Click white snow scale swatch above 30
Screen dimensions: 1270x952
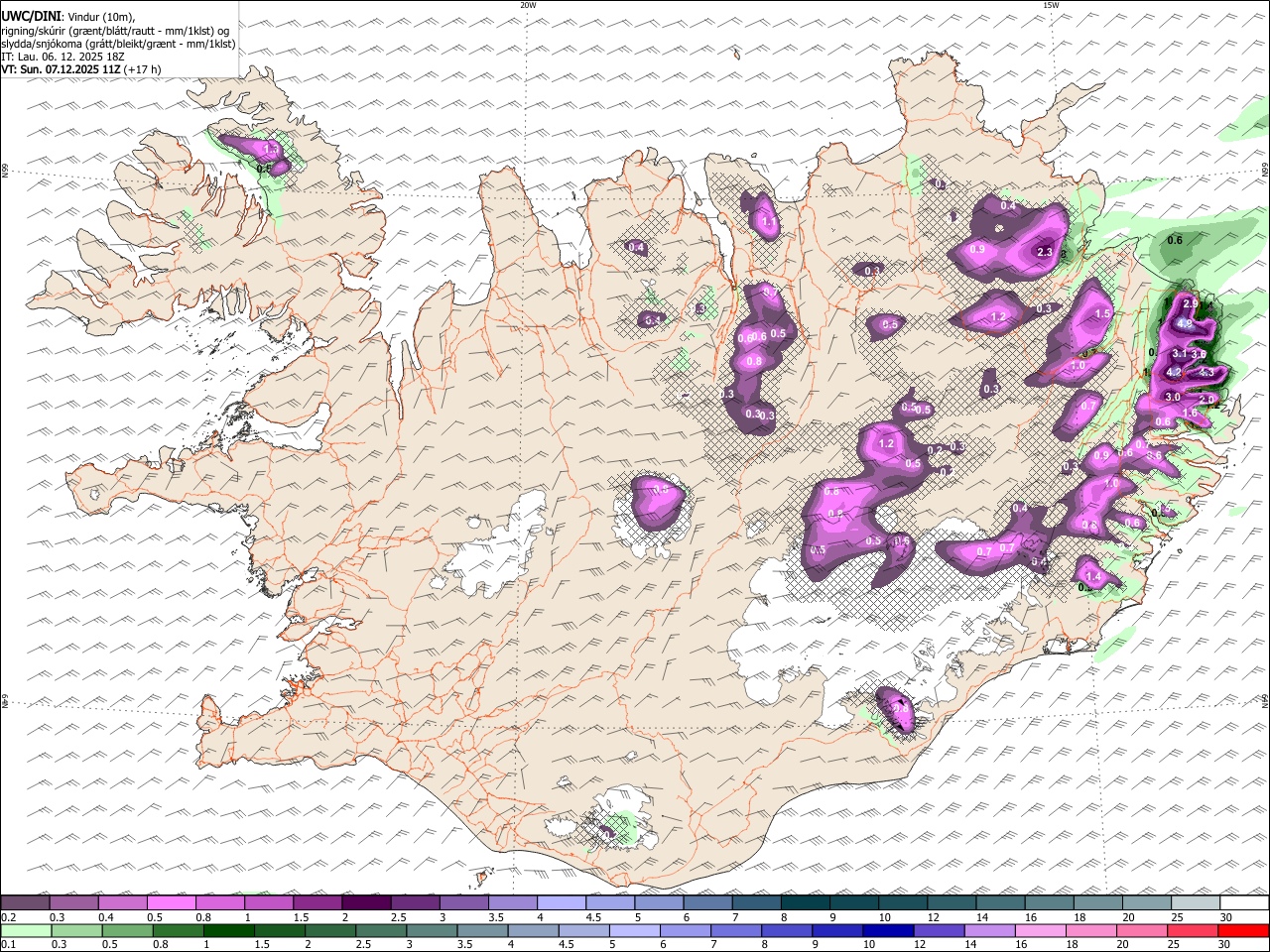1245,902
